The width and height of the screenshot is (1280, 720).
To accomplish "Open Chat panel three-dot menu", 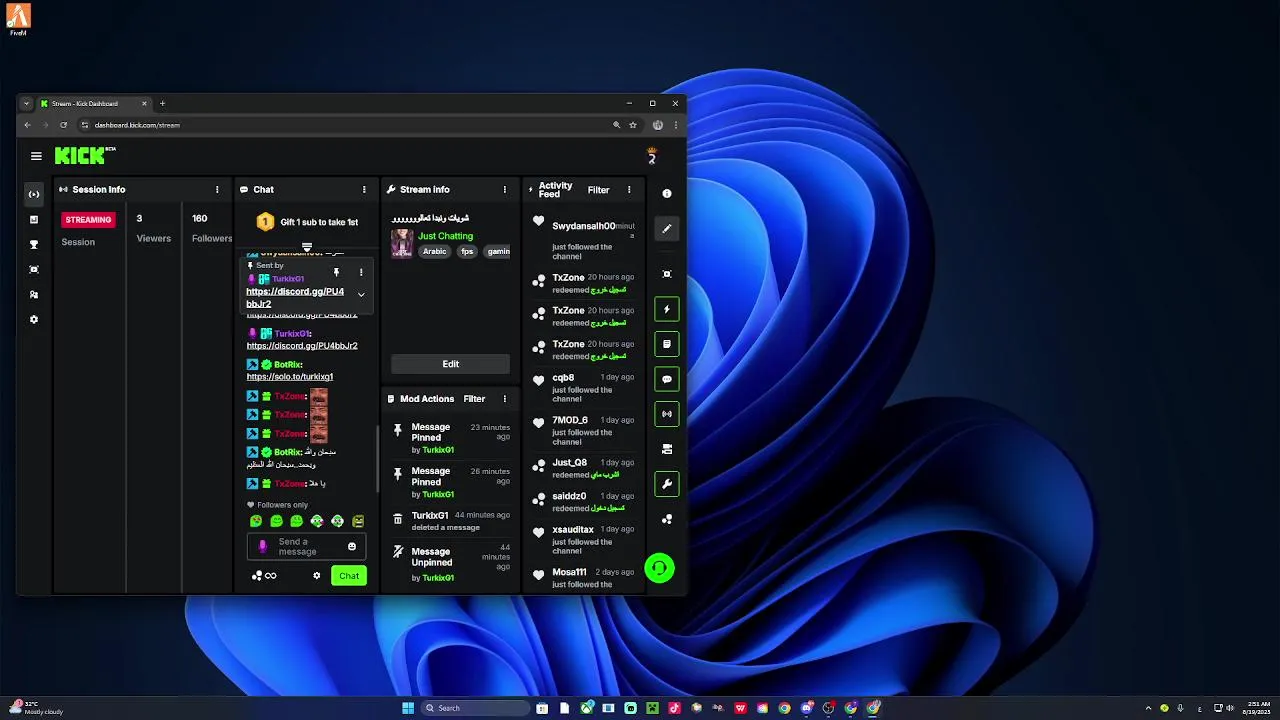I will [364, 189].
